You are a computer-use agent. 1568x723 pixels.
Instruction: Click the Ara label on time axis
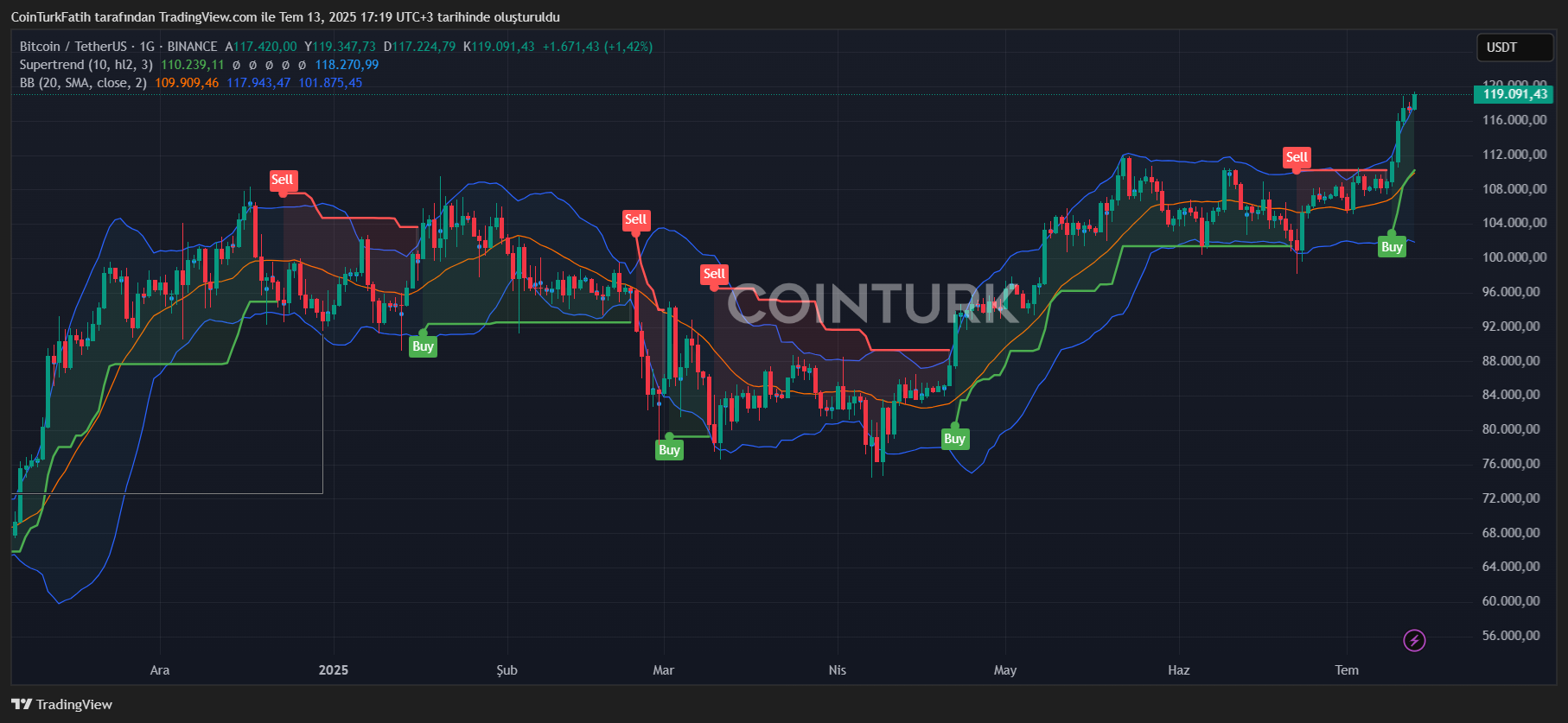[x=160, y=670]
